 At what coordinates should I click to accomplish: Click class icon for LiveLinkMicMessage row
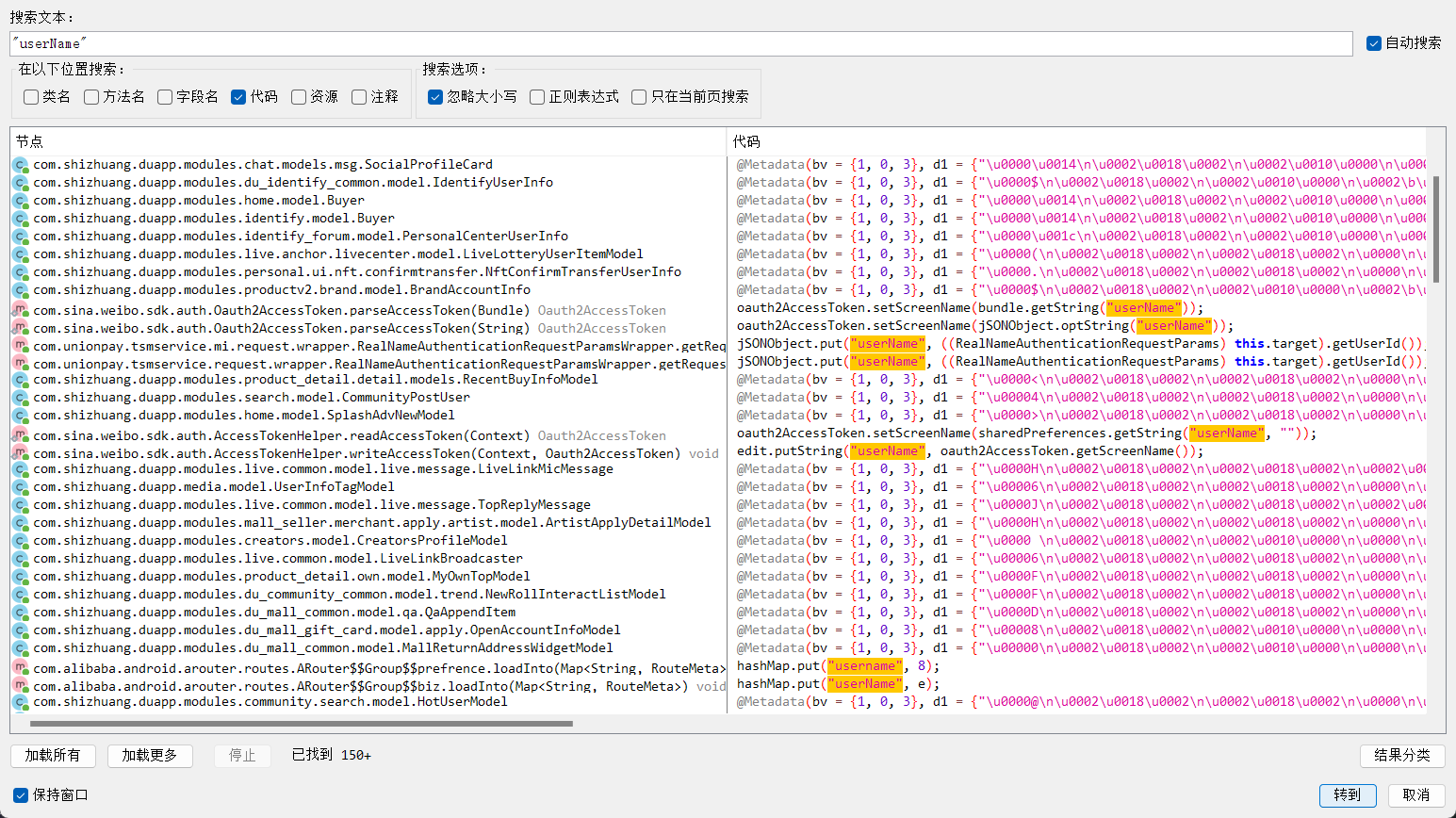click(x=20, y=469)
